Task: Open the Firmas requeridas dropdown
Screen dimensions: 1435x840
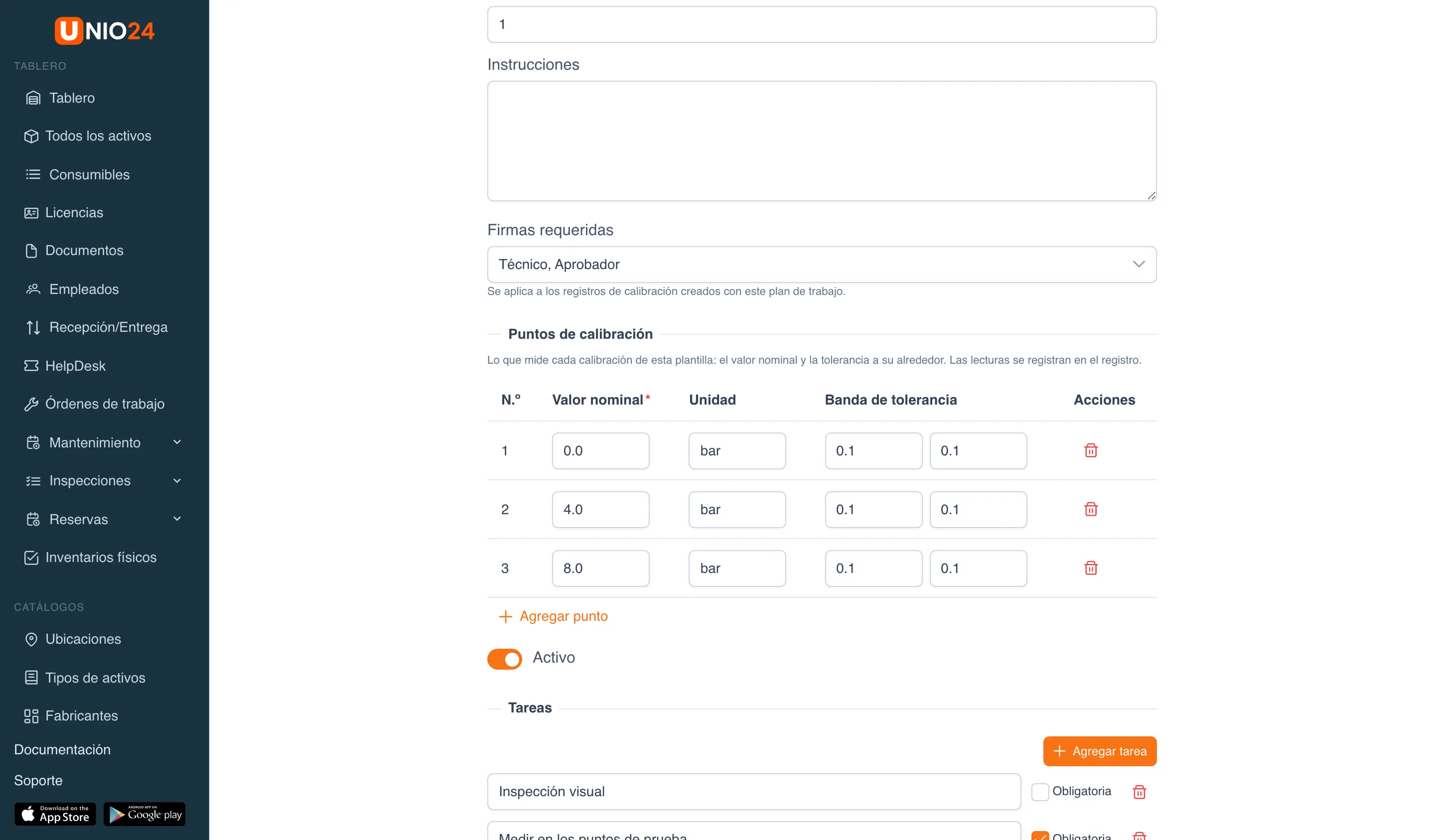Action: point(822,264)
